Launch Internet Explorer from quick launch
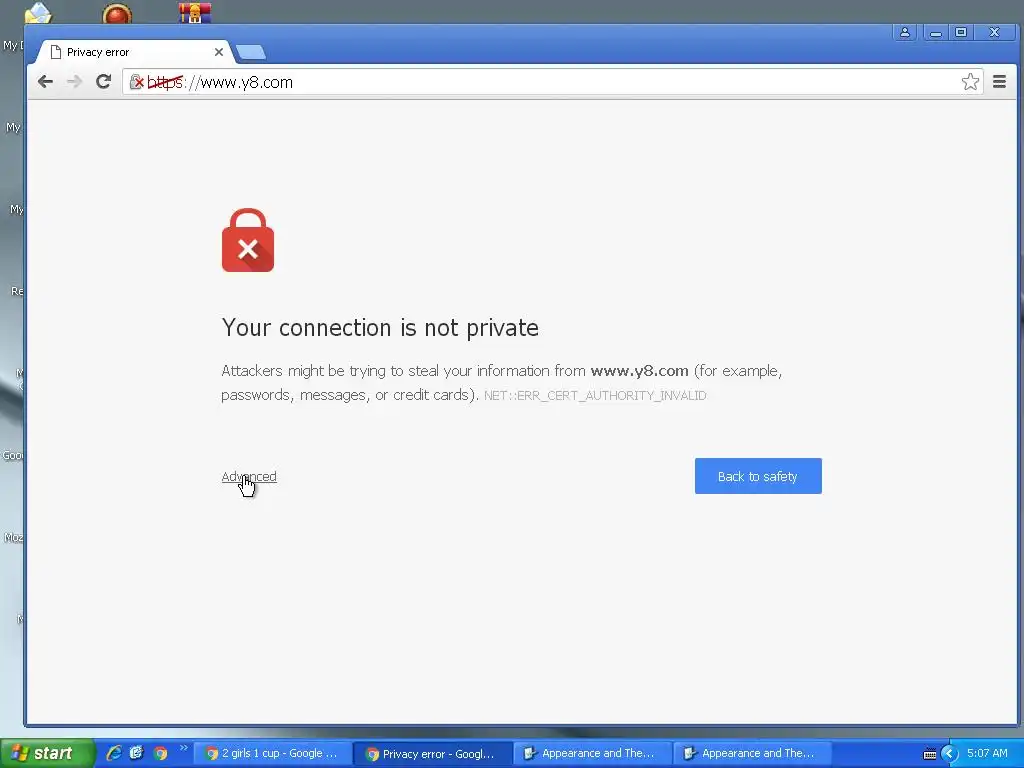The height and width of the screenshot is (768, 1024). click(x=114, y=753)
